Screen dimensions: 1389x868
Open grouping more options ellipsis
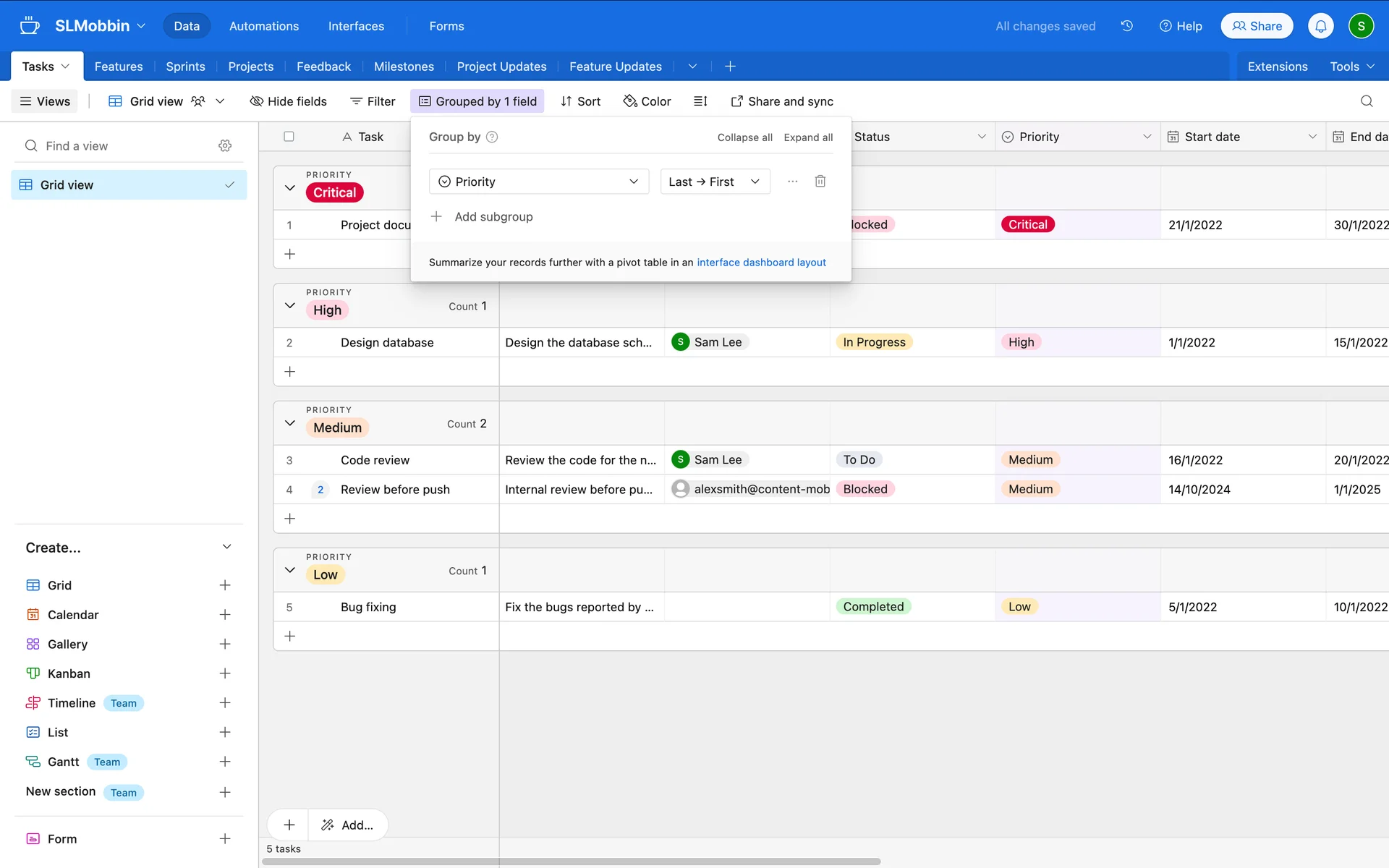pos(792,182)
